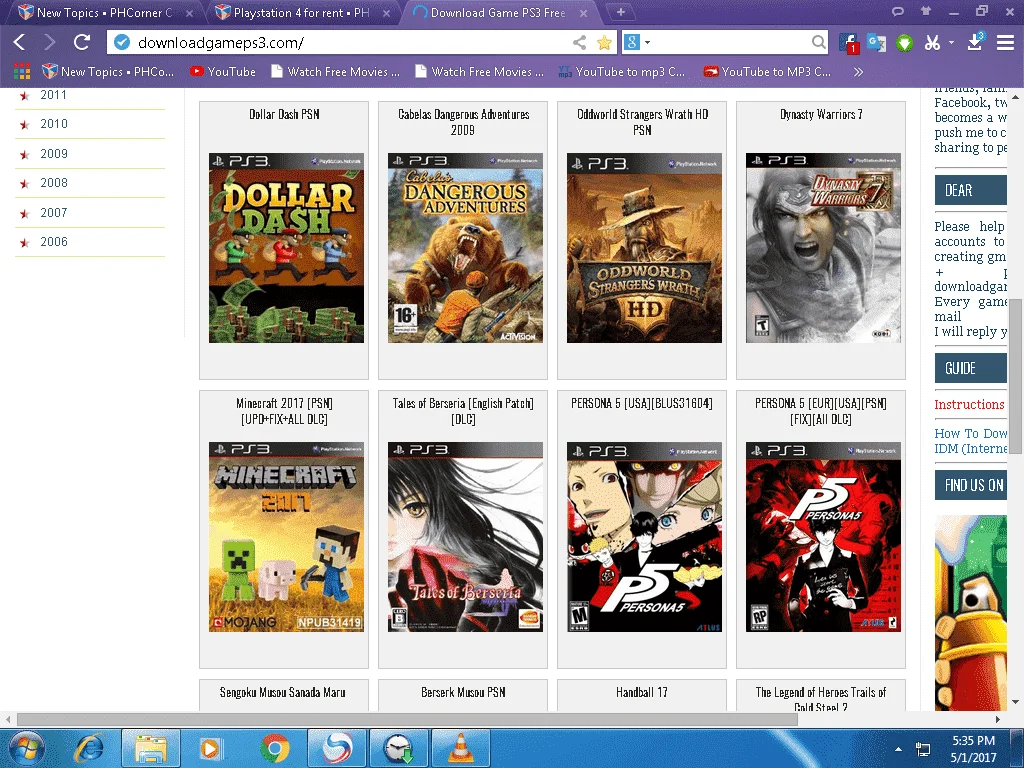Launch Internet Explorer from taskbar
Image resolution: width=1024 pixels, height=768 pixels.
88,748
